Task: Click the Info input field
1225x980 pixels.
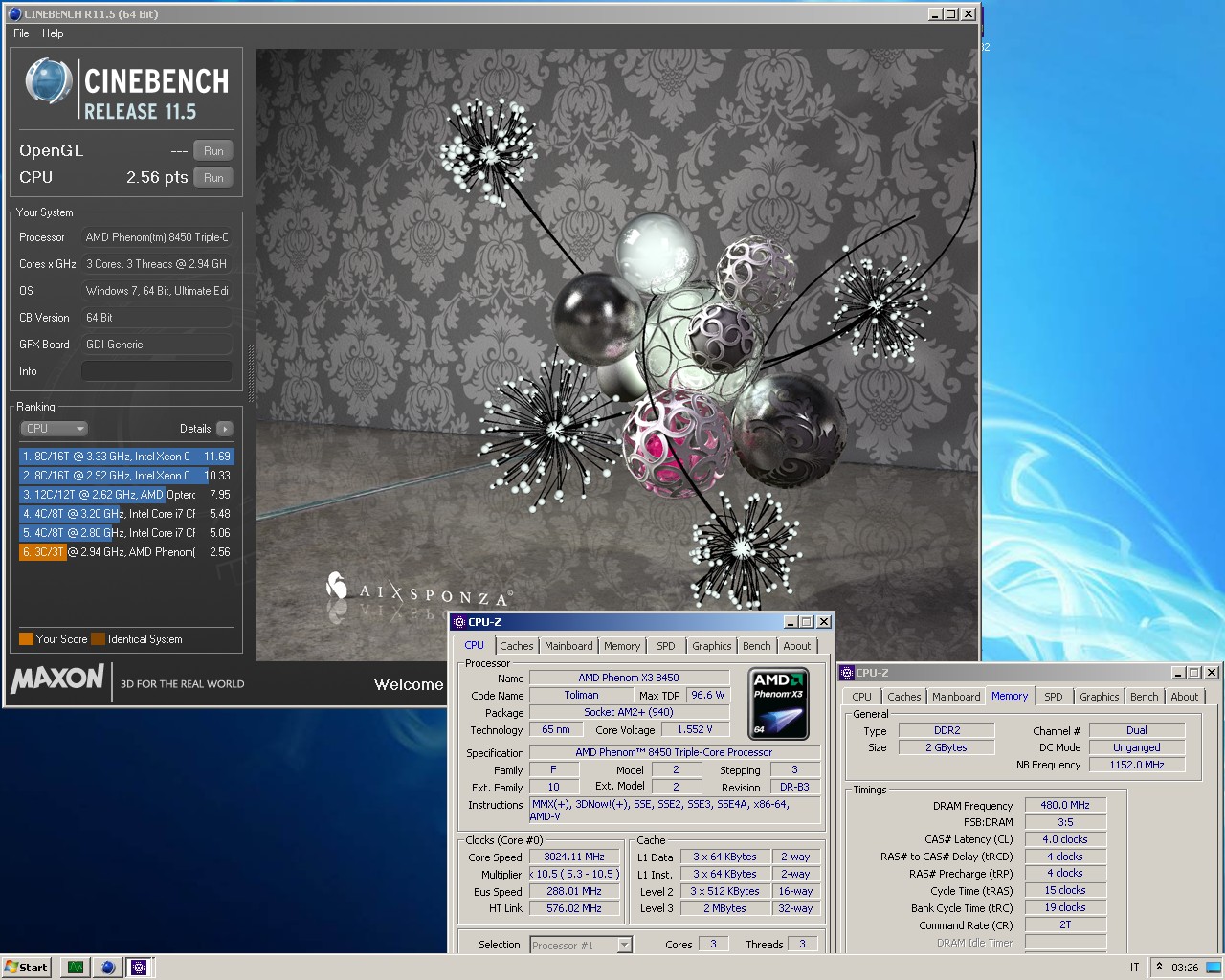Action: pyautogui.click(x=157, y=371)
